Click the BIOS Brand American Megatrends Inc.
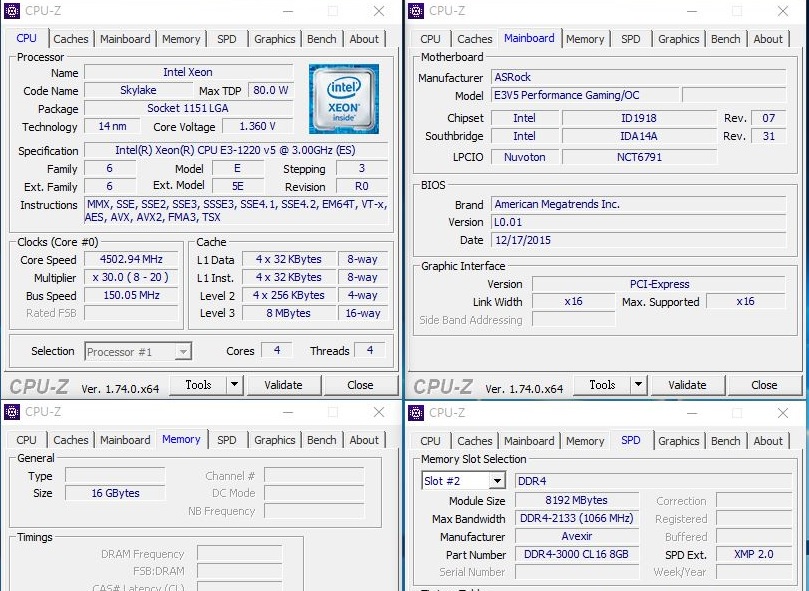Viewport: 809px width, 591px height. [x=639, y=204]
